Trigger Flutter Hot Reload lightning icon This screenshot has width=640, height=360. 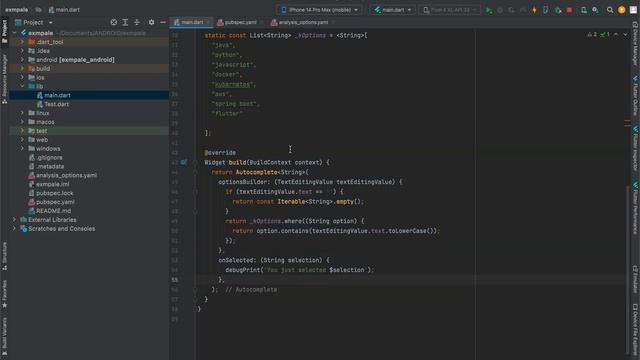[x=534, y=10]
